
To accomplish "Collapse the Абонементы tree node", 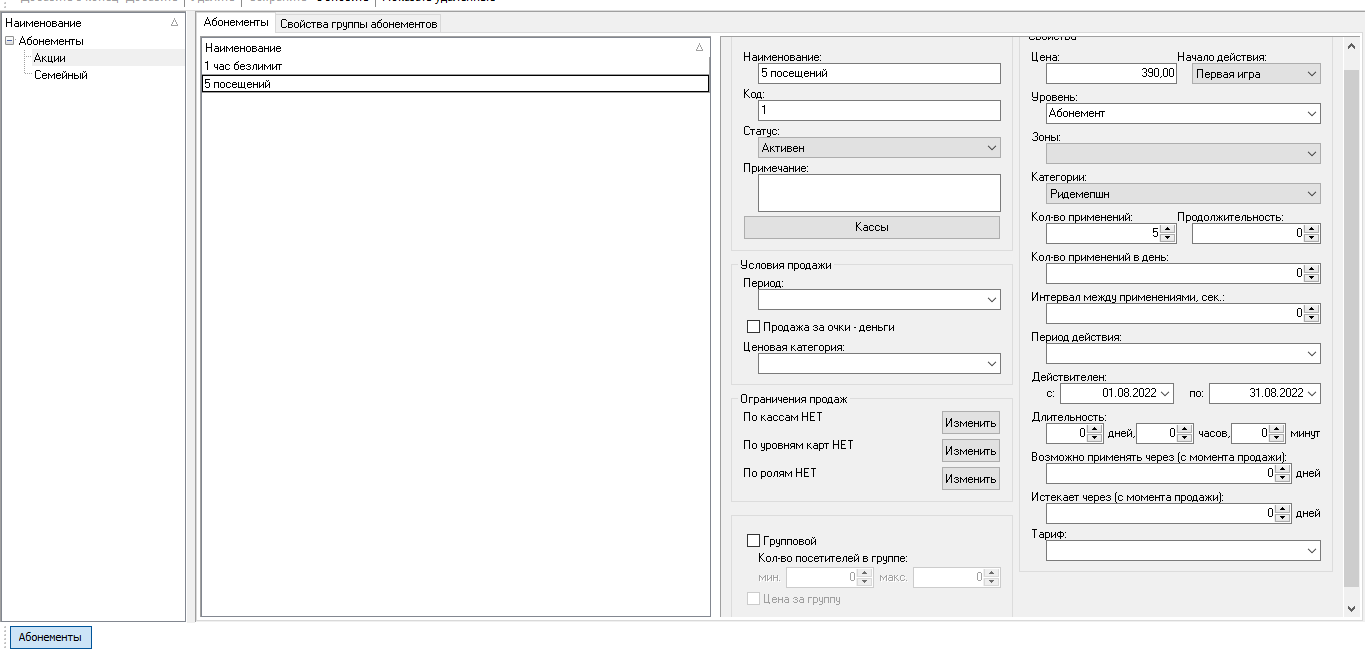I will click(10, 41).
